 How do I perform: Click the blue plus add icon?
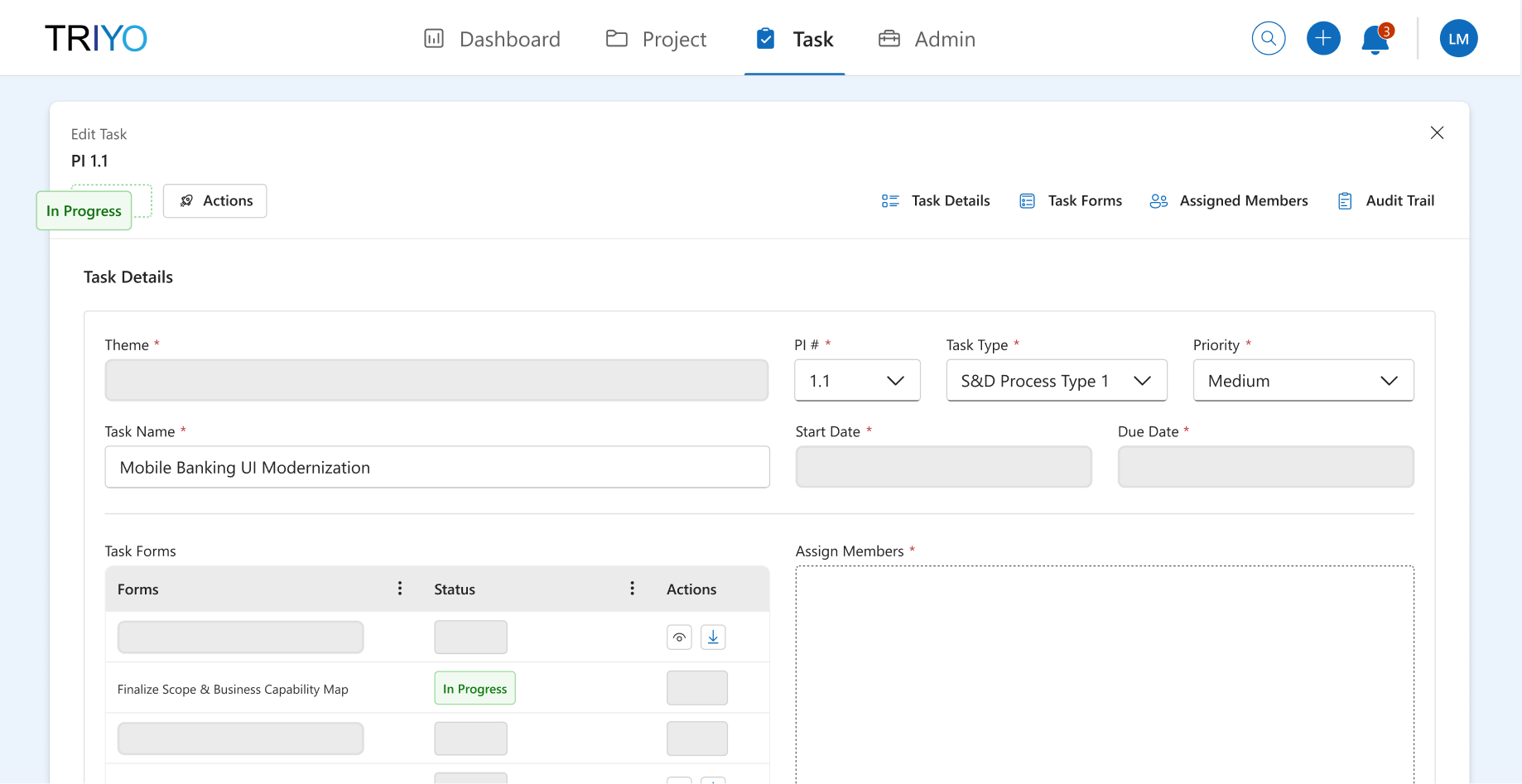[1322, 38]
